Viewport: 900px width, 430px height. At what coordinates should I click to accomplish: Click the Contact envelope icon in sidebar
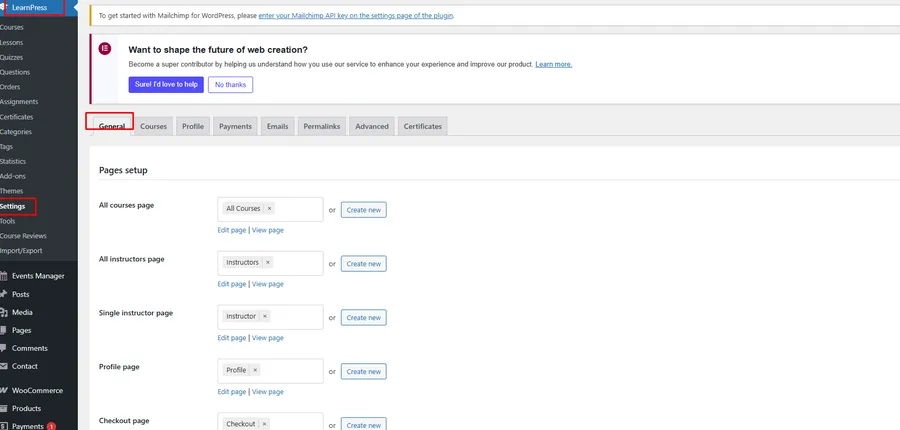[x=3, y=366]
